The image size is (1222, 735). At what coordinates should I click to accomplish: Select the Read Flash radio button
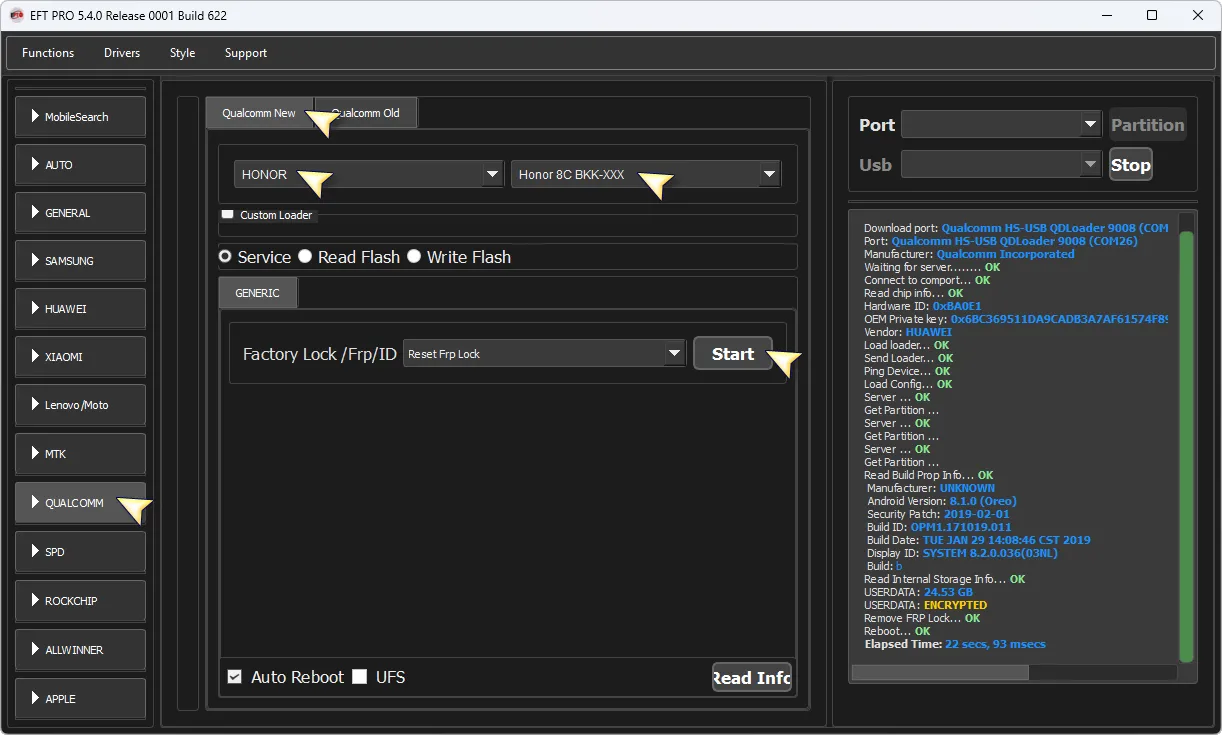pos(305,257)
